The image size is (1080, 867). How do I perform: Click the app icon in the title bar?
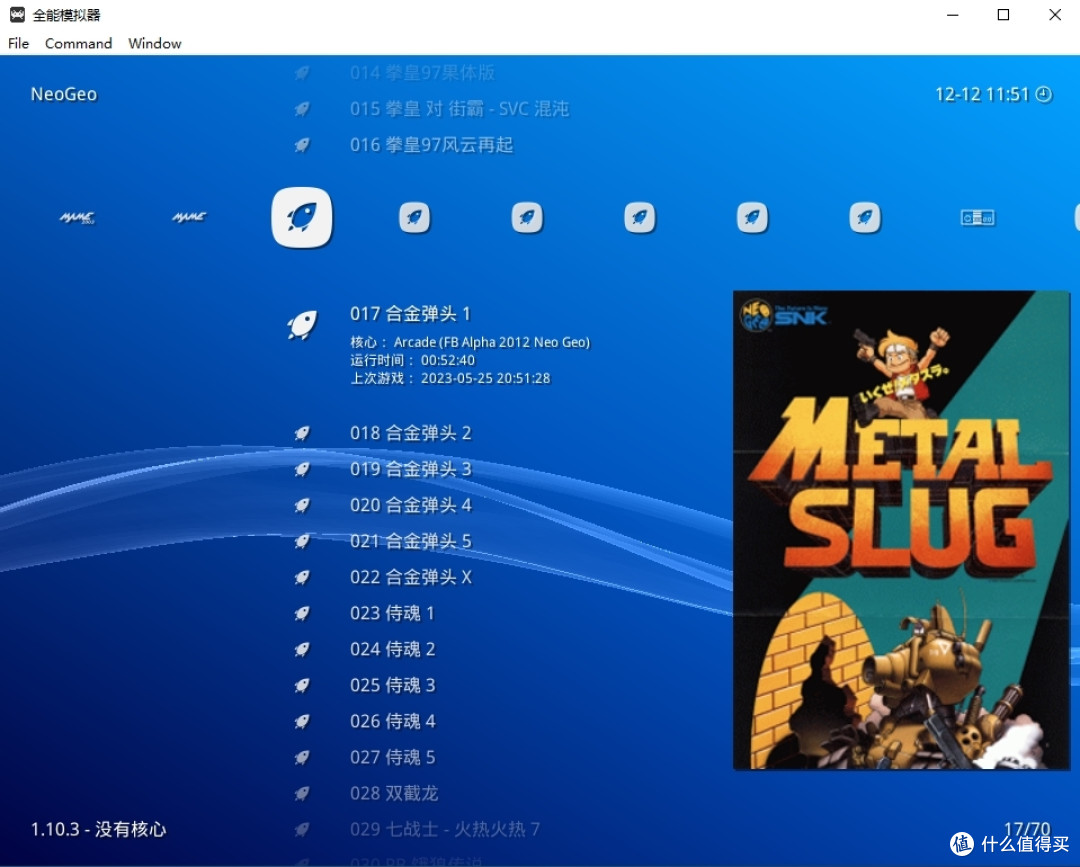click(x=17, y=14)
